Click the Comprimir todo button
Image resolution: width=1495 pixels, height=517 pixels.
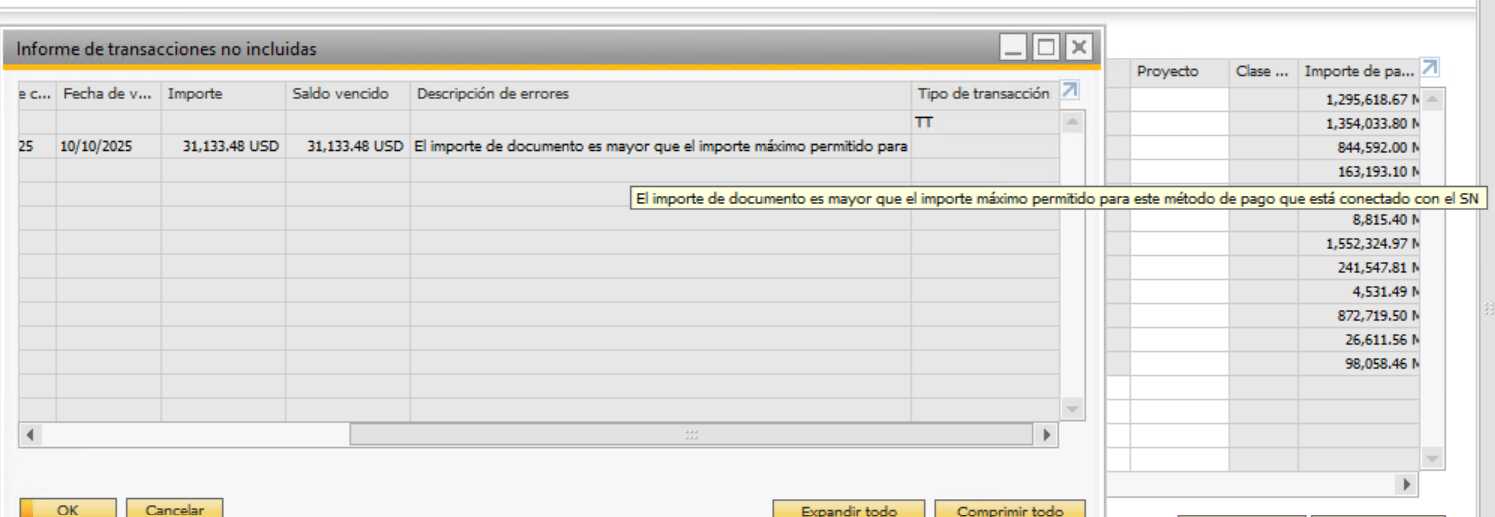point(1009,510)
